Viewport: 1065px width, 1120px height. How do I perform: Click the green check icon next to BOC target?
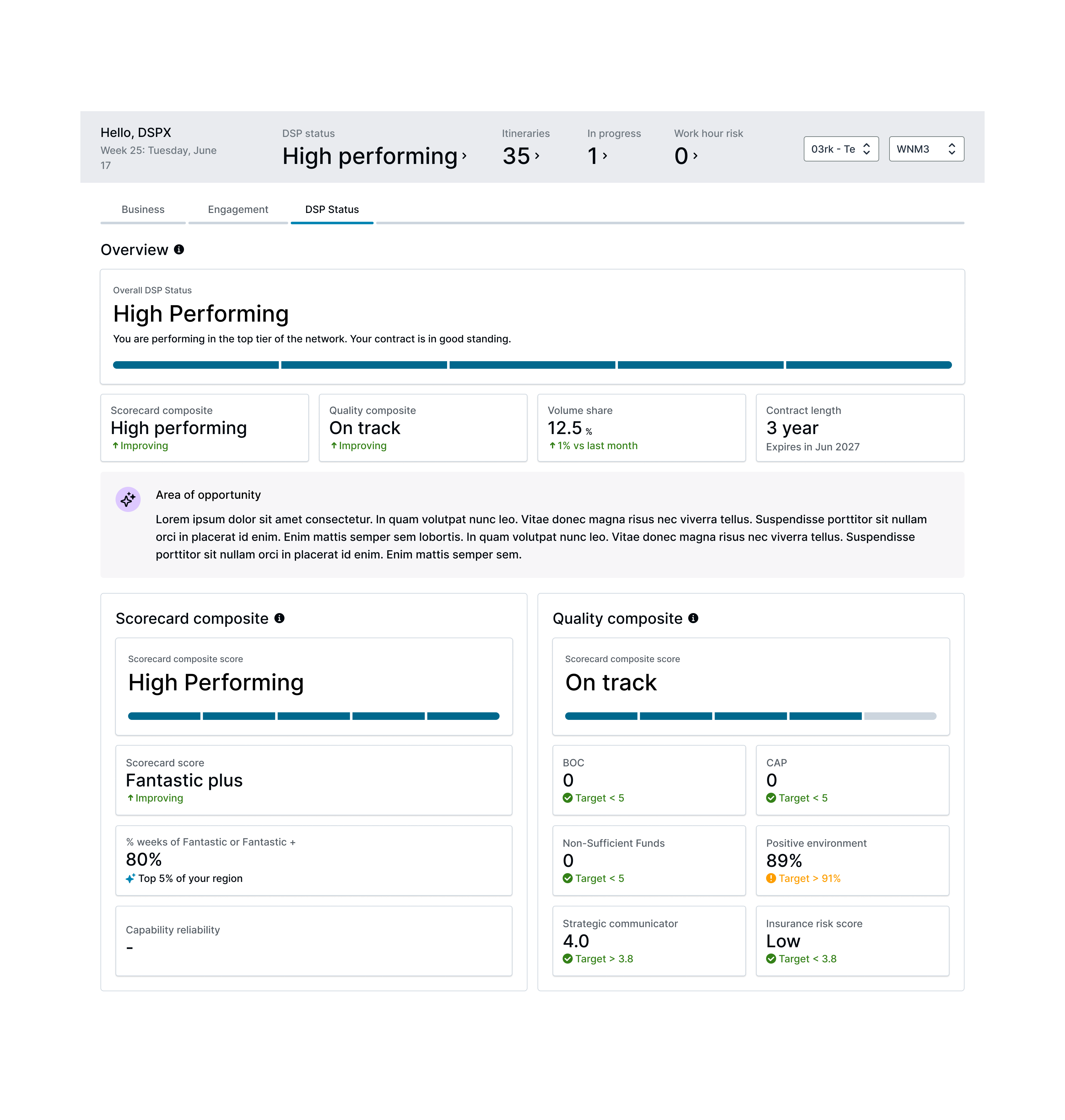(x=568, y=798)
